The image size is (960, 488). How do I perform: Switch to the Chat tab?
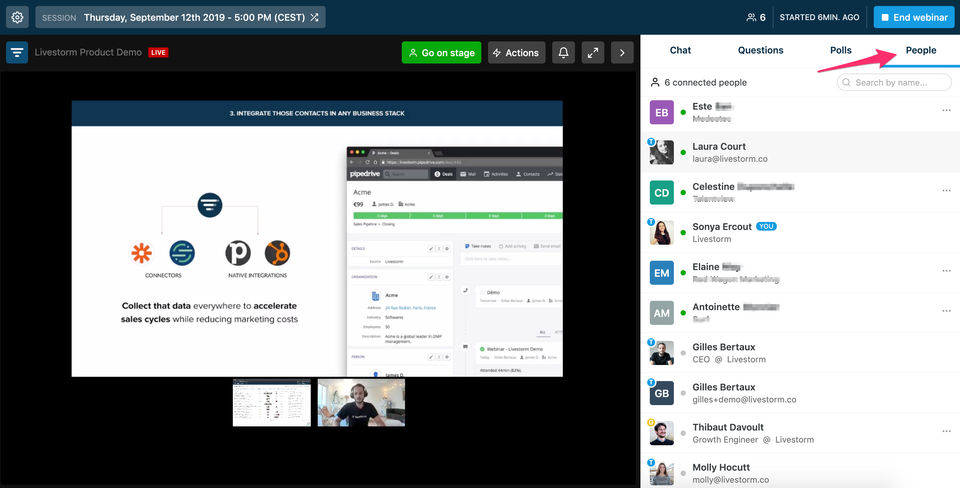(x=680, y=50)
